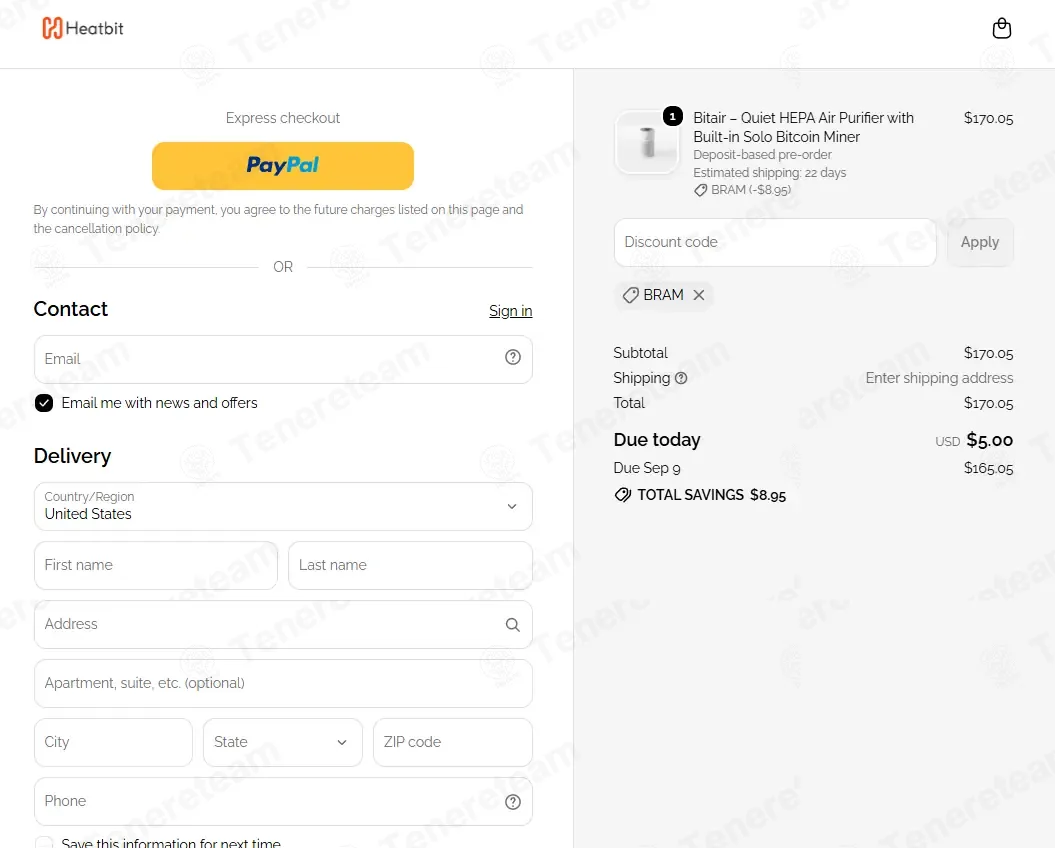The image size is (1055, 848).
Task: Click the Bitair product thumbnail
Action: pos(647,143)
